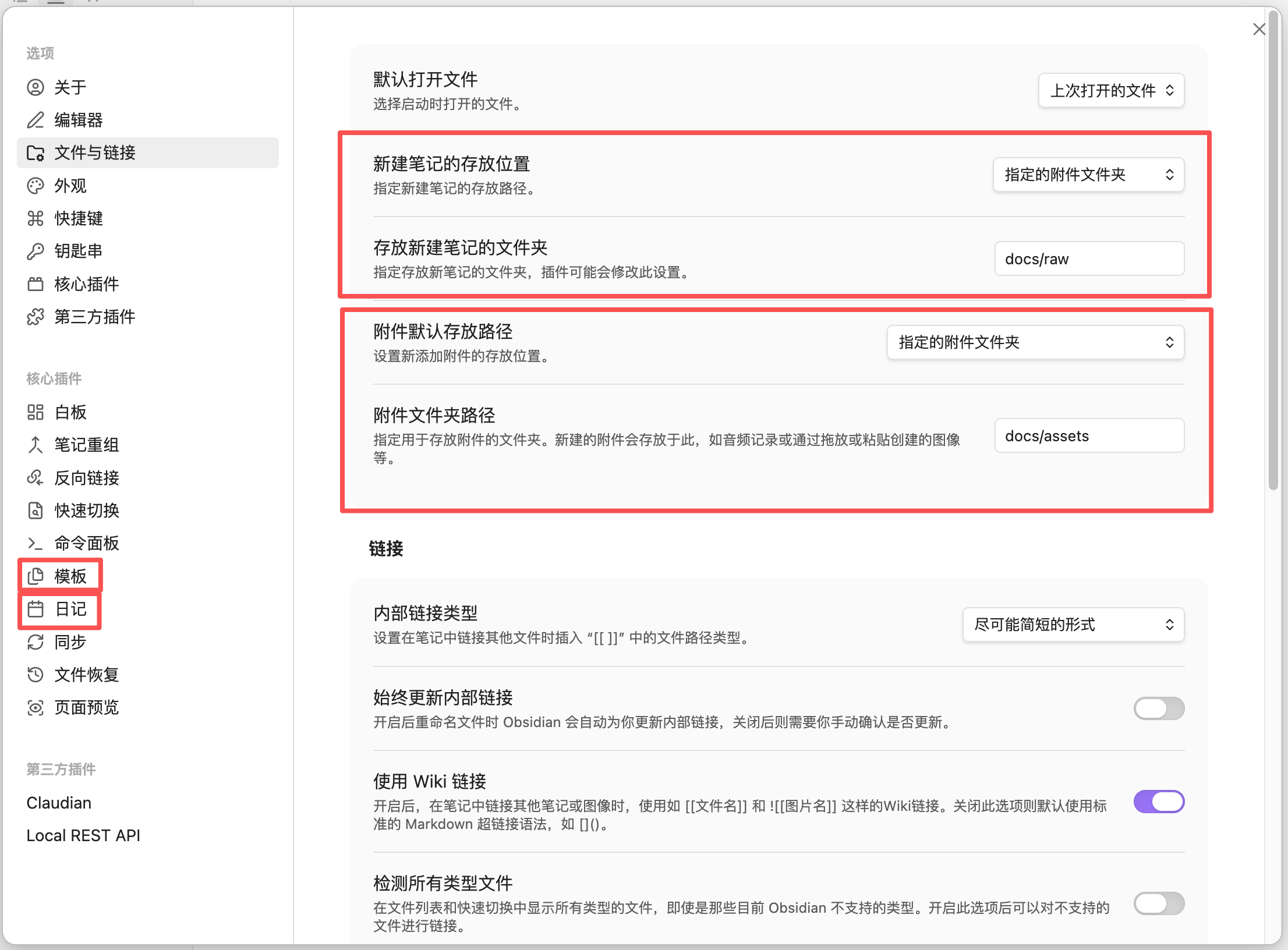Viewport: 1288px width, 950px height.
Task: Enable the 检测所有类型文件 switch
Action: [x=1158, y=903]
